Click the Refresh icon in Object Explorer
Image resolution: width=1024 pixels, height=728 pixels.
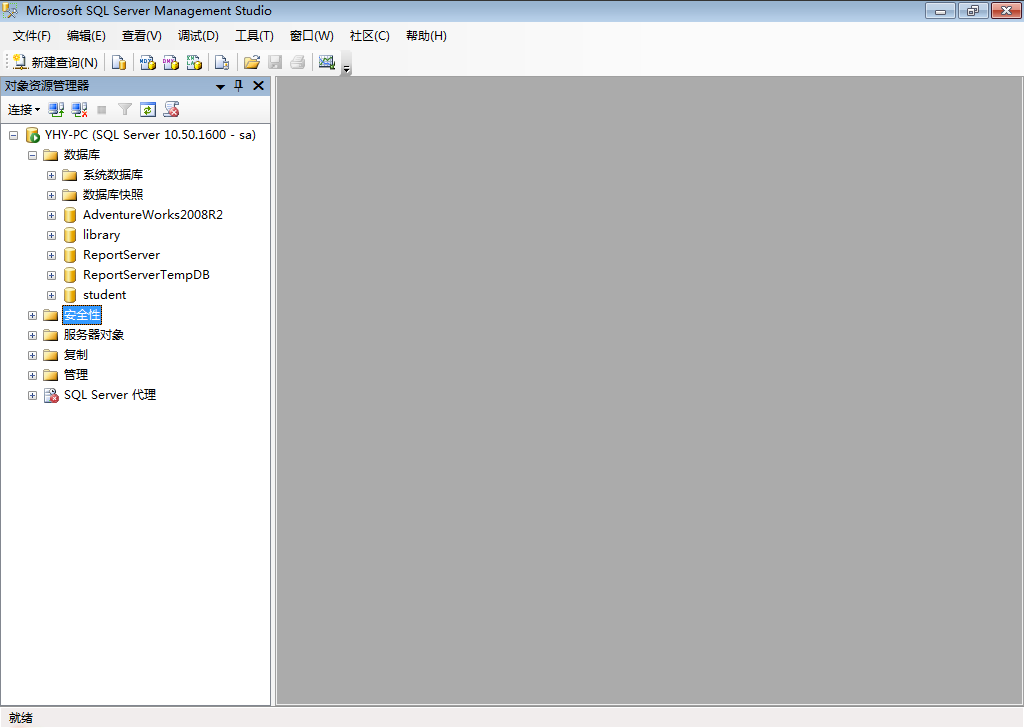148,110
